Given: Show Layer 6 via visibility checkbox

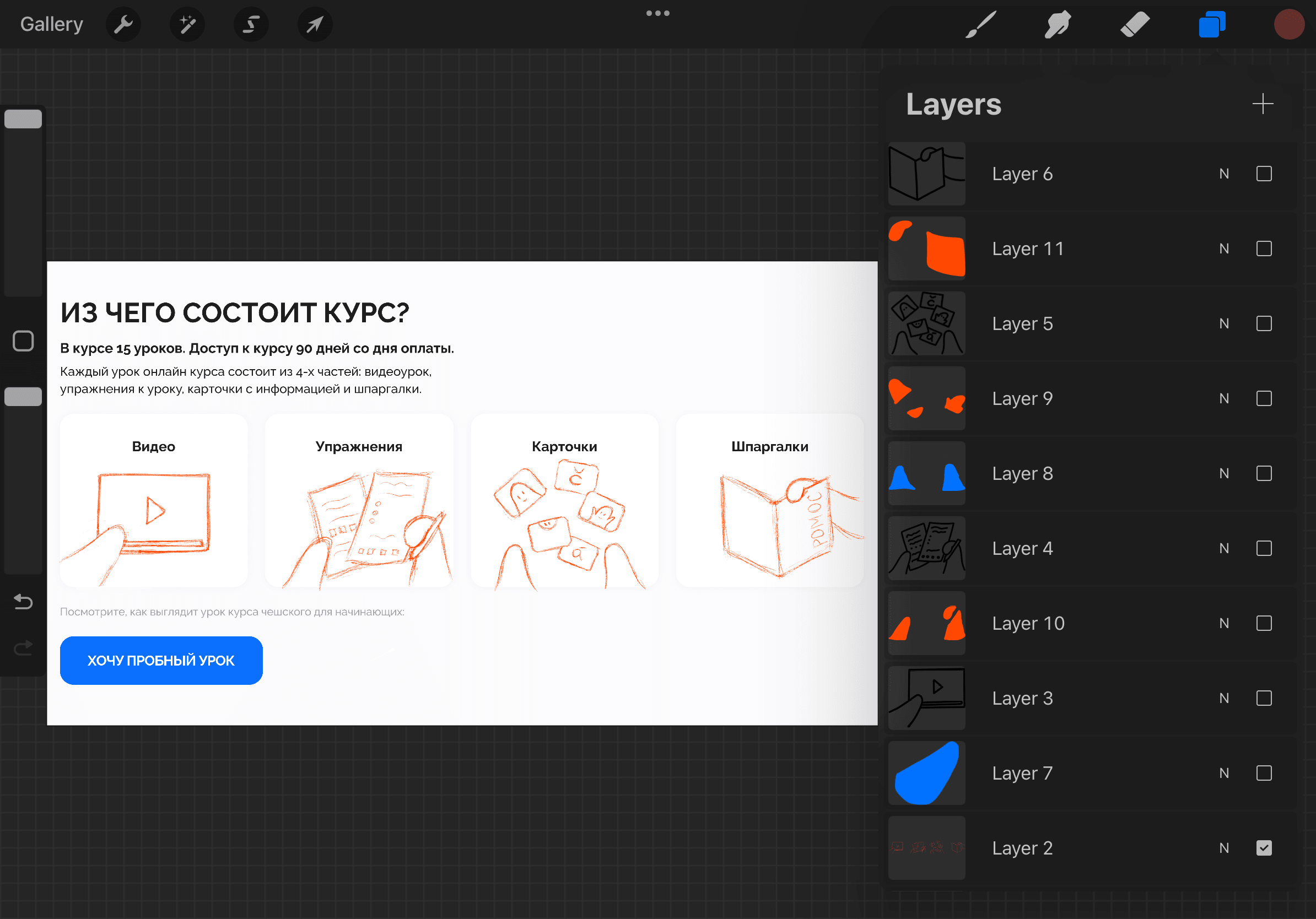Looking at the screenshot, I should click(1264, 174).
